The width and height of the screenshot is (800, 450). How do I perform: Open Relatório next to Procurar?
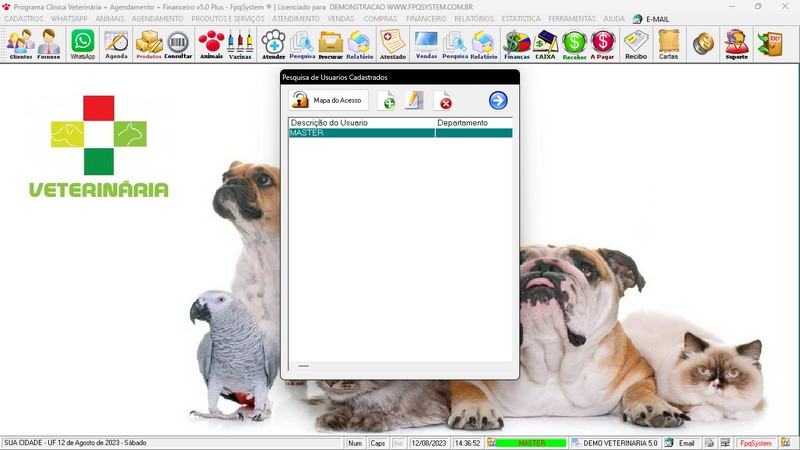coord(359,44)
